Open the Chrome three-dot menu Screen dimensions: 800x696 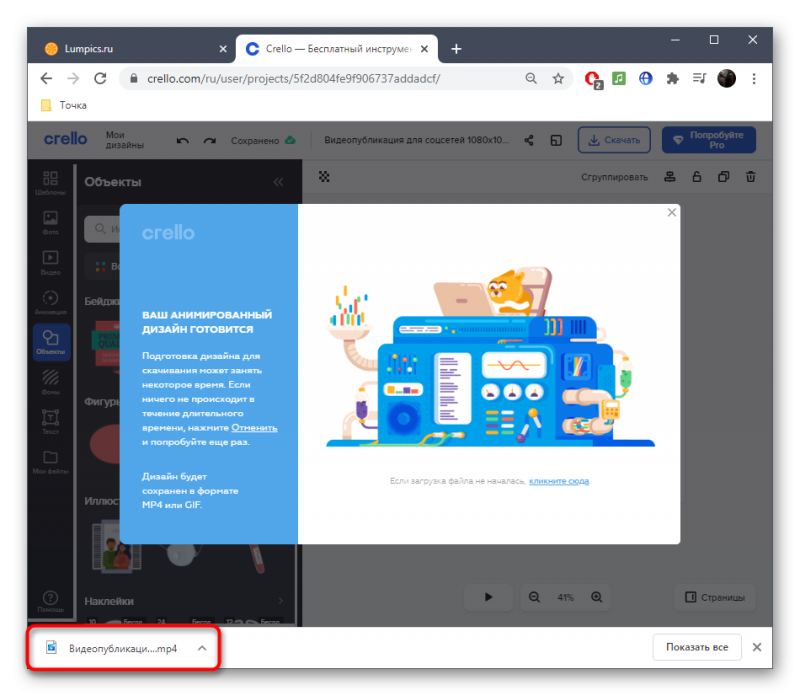click(754, 79)
